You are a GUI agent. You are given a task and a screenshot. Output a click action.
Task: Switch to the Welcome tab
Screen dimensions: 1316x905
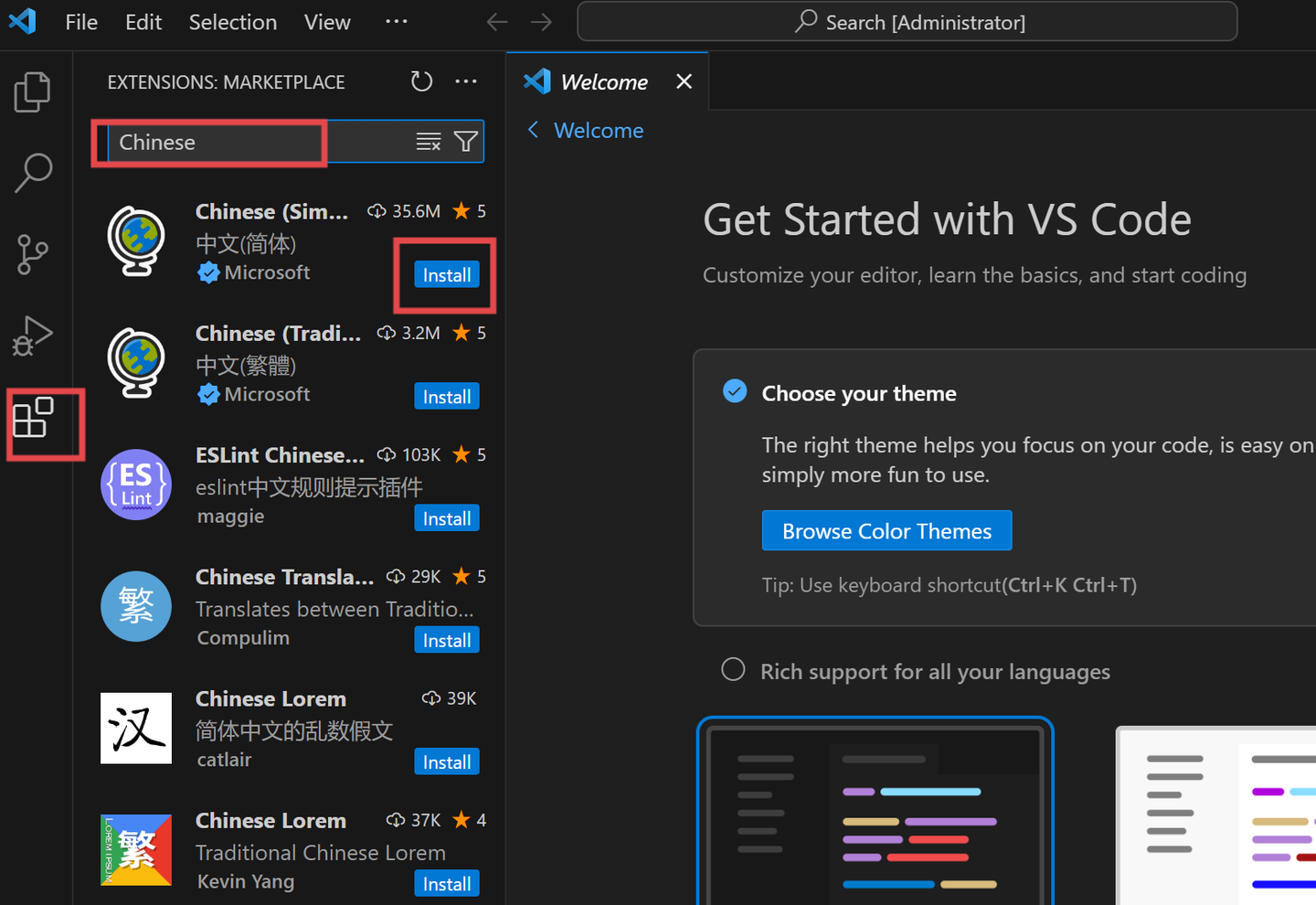click(x=608, y=81)
